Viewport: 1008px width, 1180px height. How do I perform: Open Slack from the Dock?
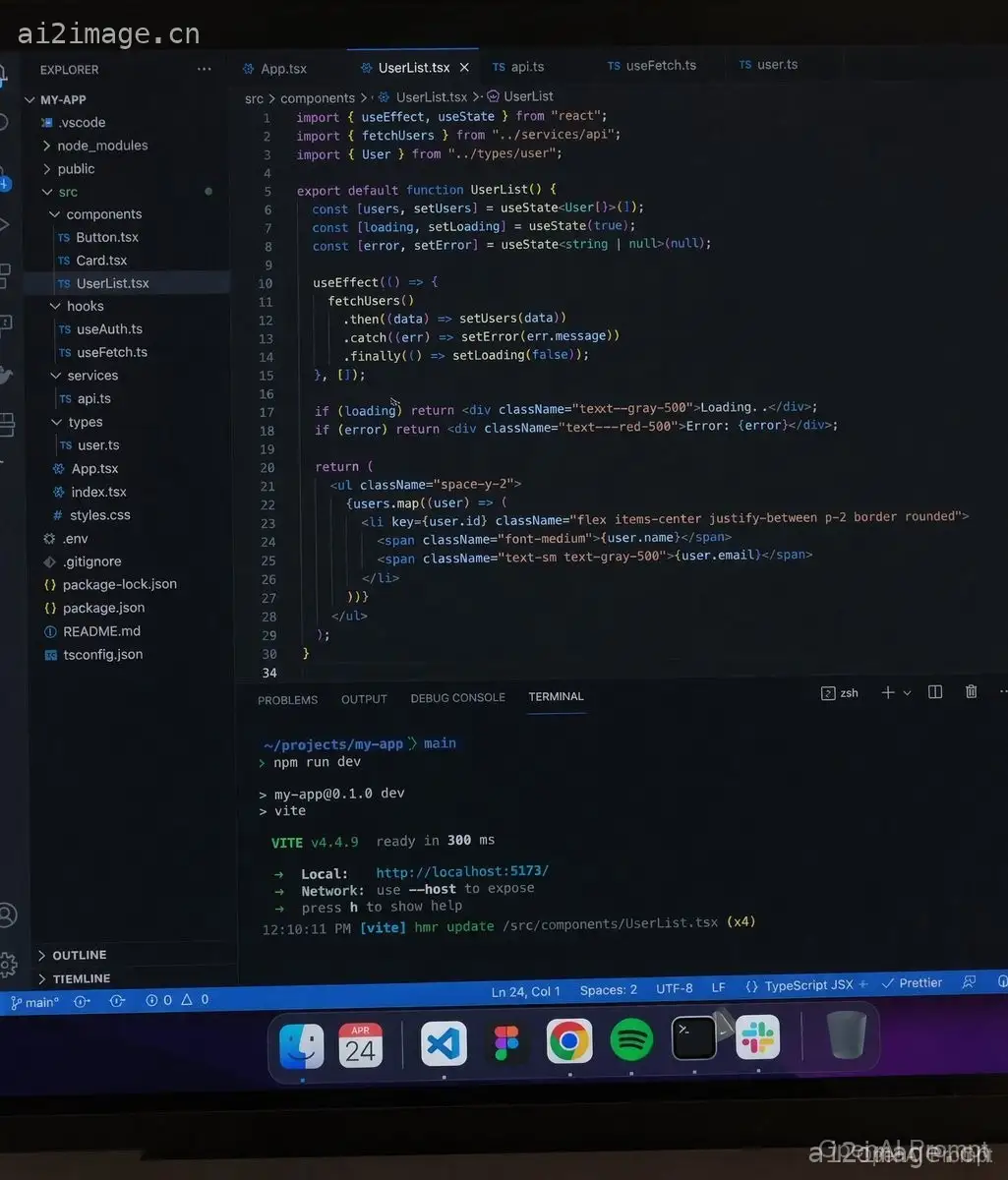click(x=757, y=1037)
